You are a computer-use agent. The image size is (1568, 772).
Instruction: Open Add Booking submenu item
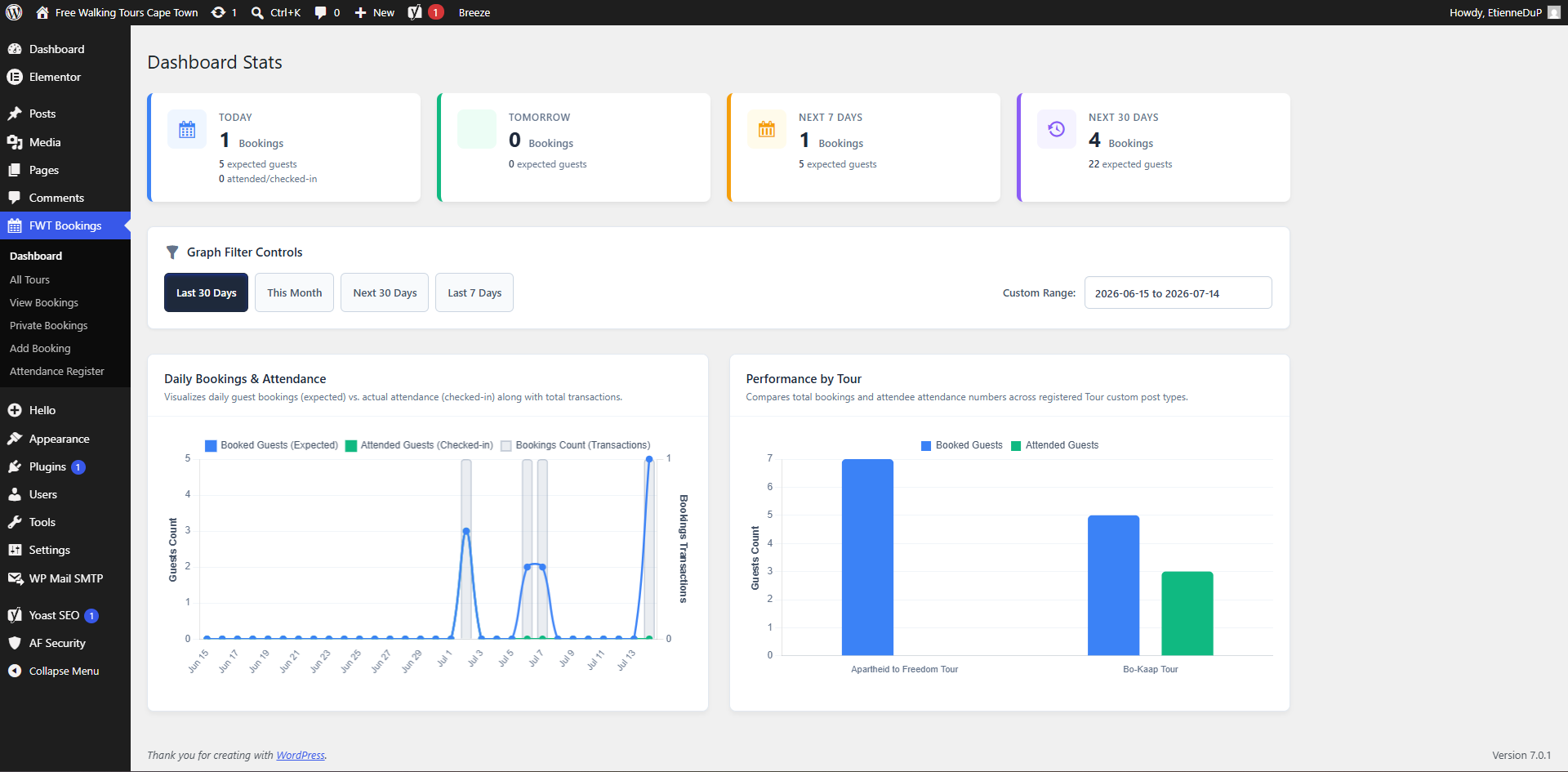tap(40, 348)
